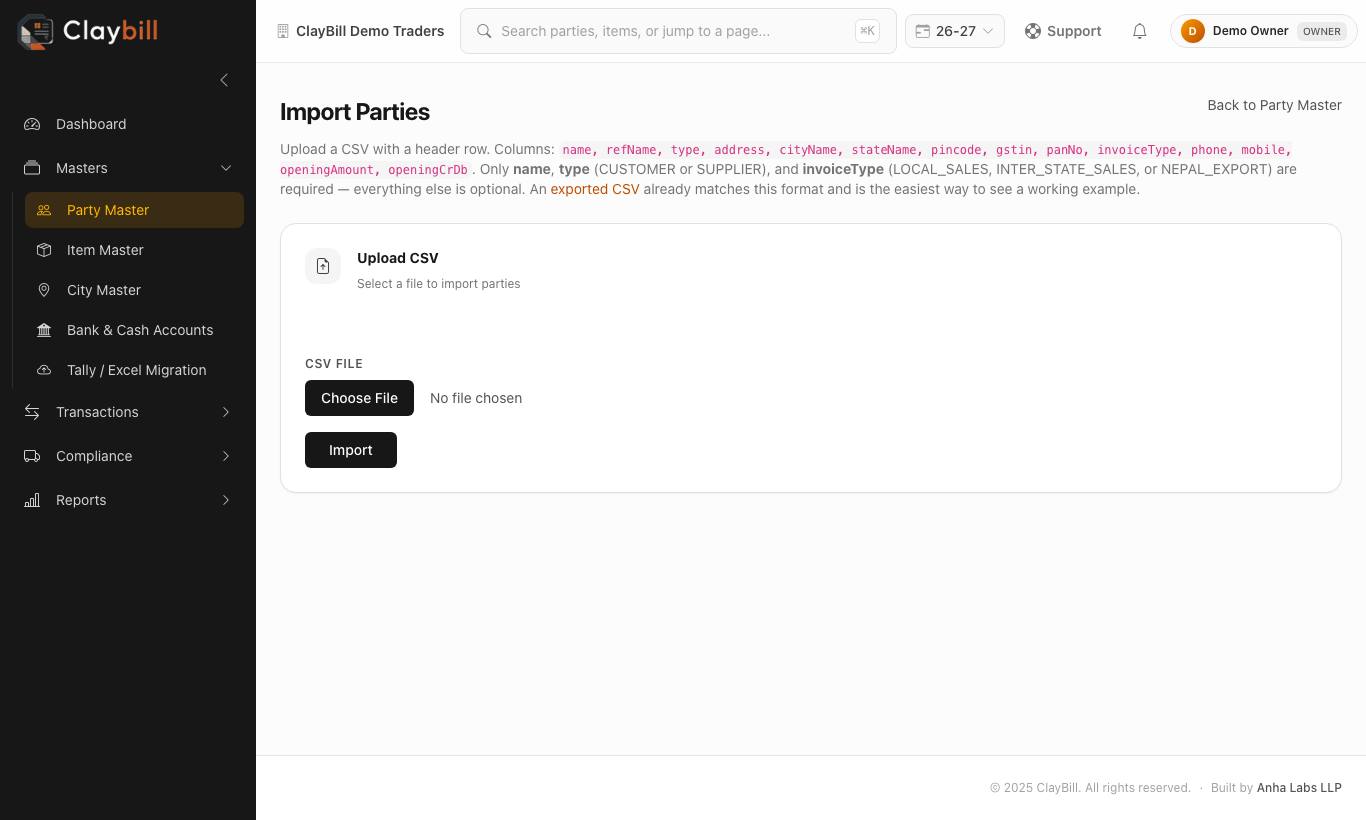Focus the search parties, items field
1366x820 pixels.
coord(678,31)
